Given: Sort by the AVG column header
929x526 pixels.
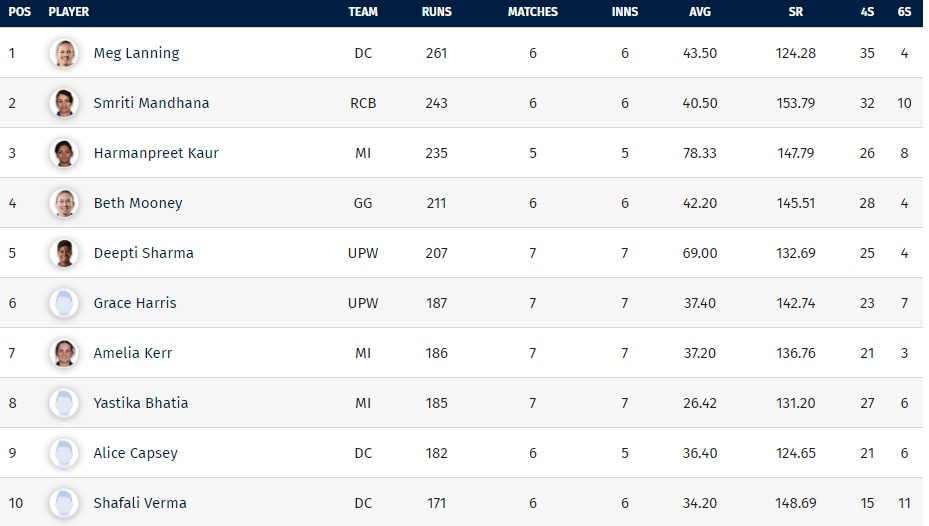Looking at the screenshot, I should click(702, 12).
